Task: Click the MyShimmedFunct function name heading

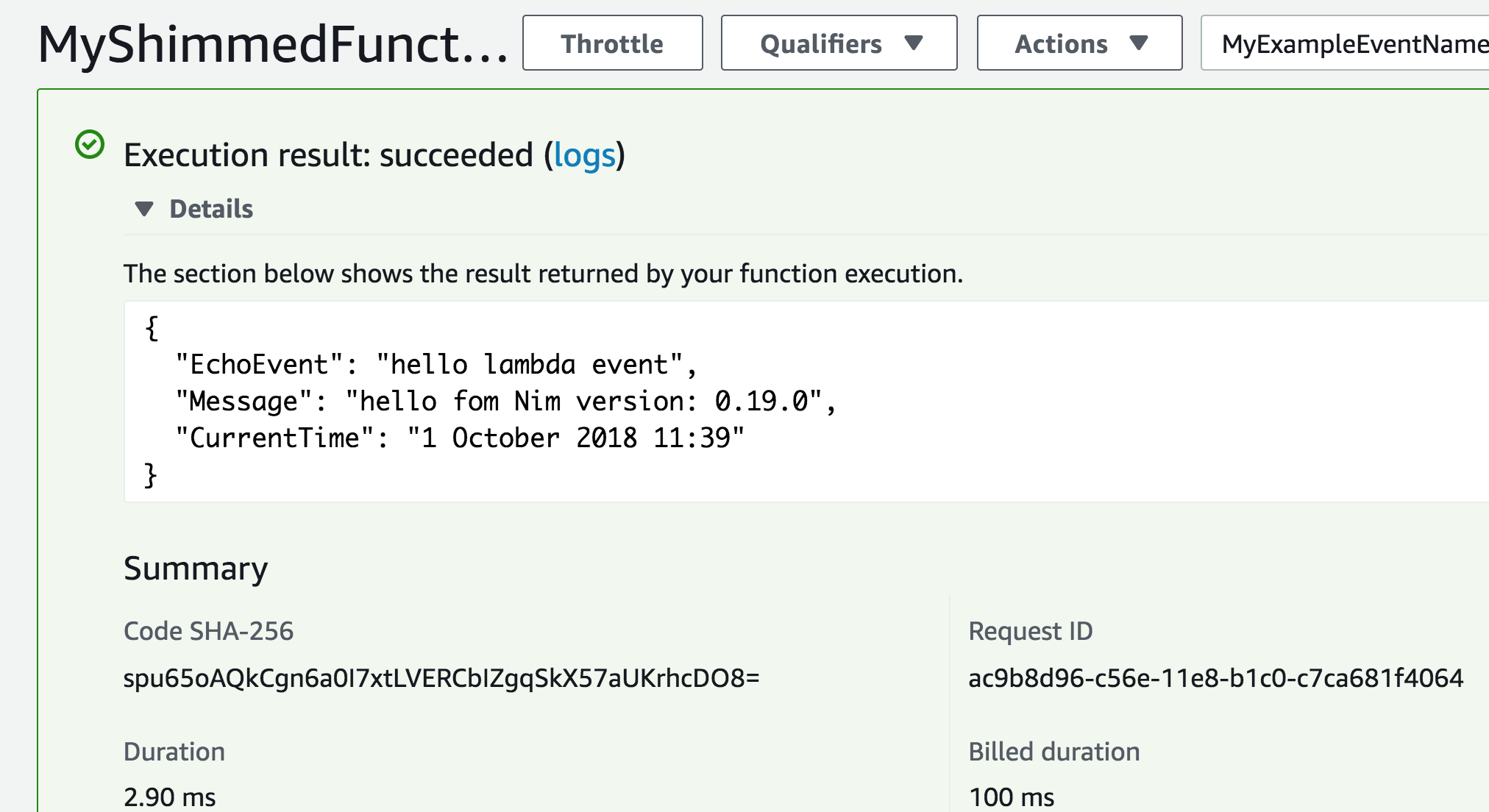Action: (272, 44)
